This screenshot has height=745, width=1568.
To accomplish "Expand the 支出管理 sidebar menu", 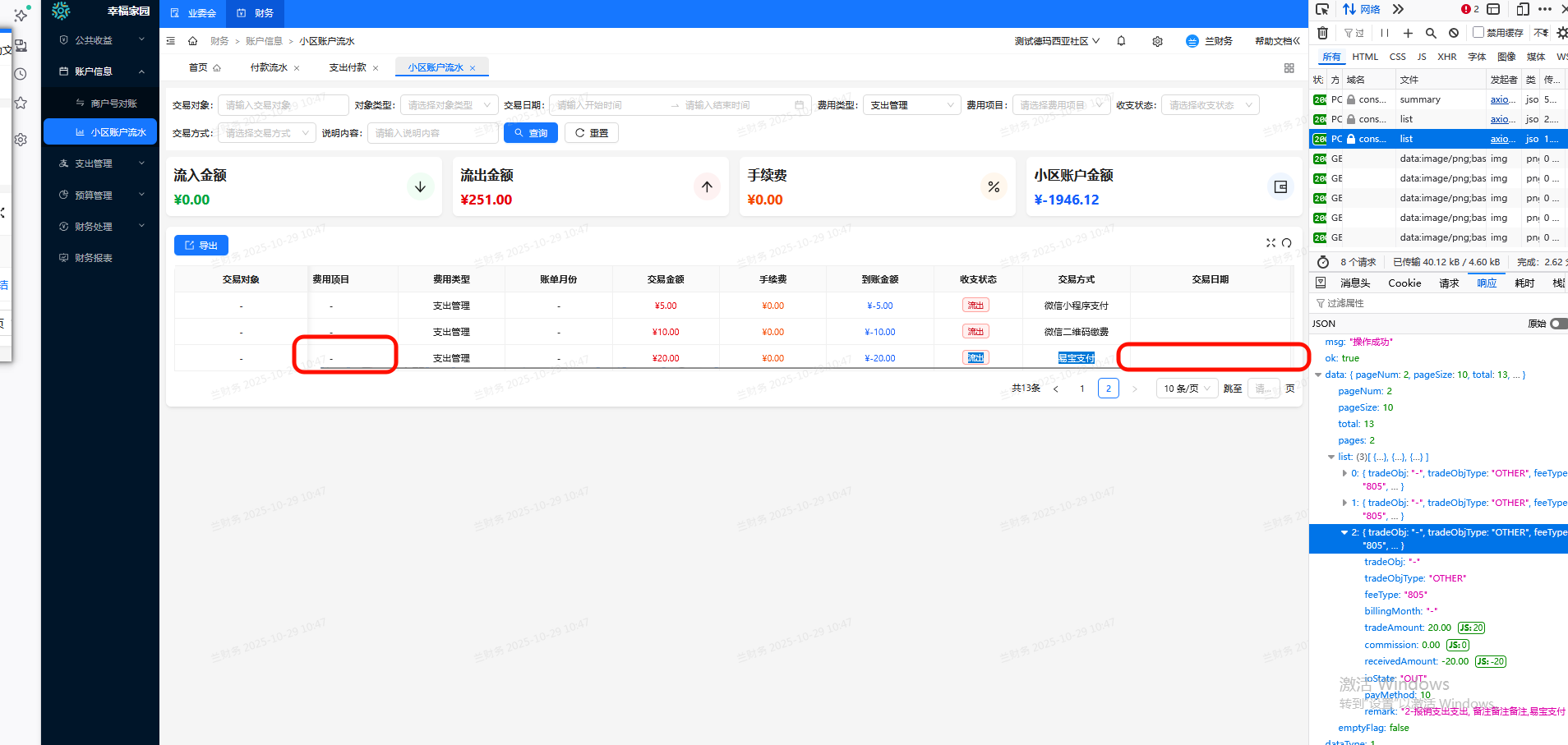I will (x=99, y=163).
